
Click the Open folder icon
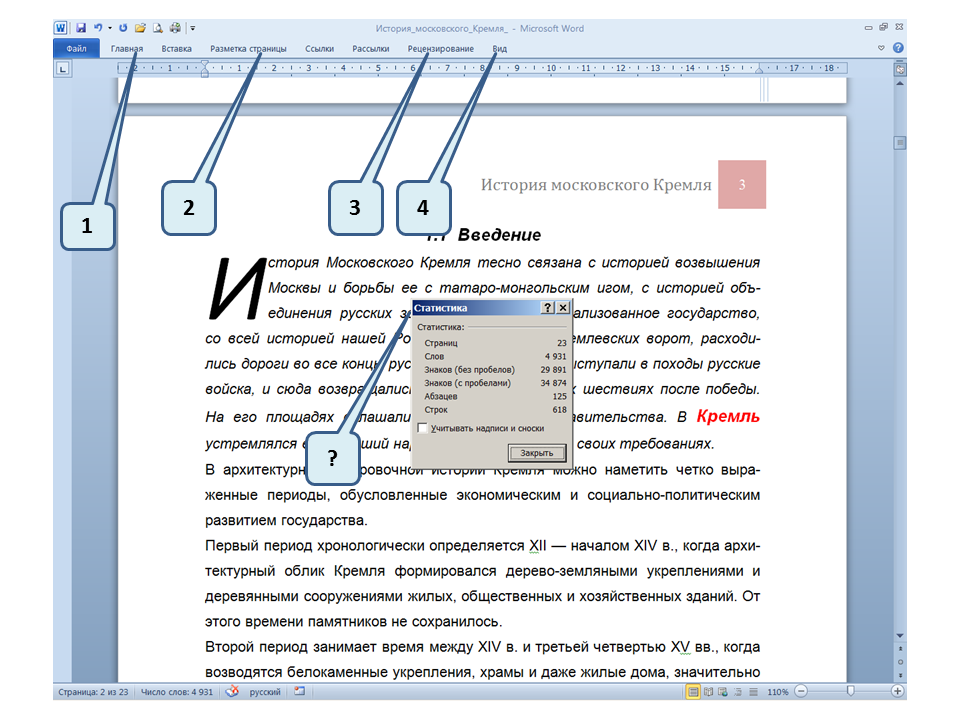[140, 29]
